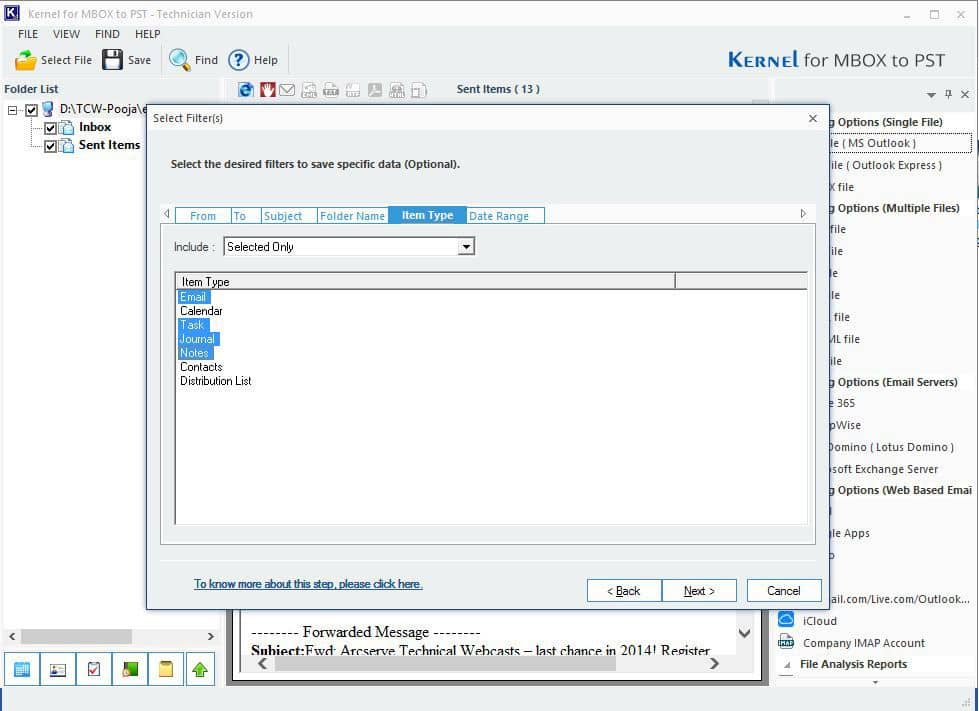
Task: Open the Contacts card icon at bottom left
Action: pyautogui.click(x=57, y=669)
